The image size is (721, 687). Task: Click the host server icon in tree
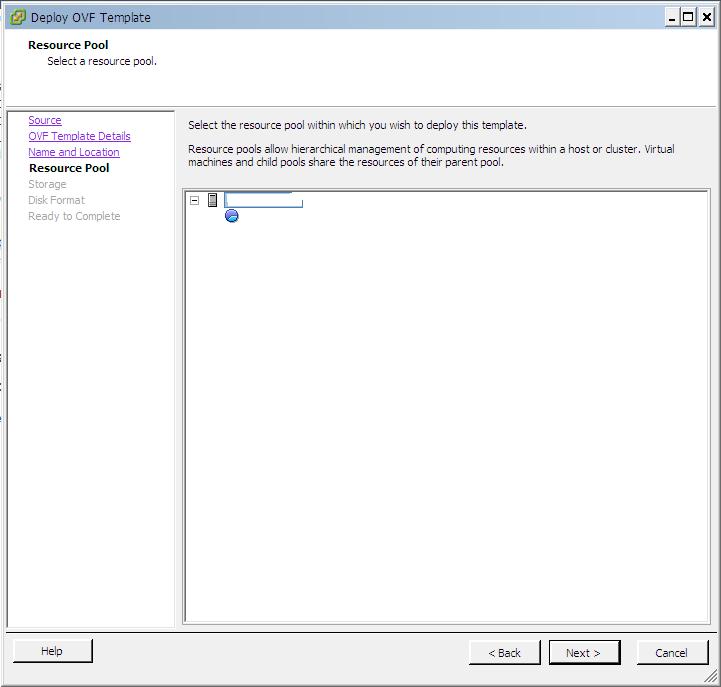pyautogui.click(x=212, y=200)
